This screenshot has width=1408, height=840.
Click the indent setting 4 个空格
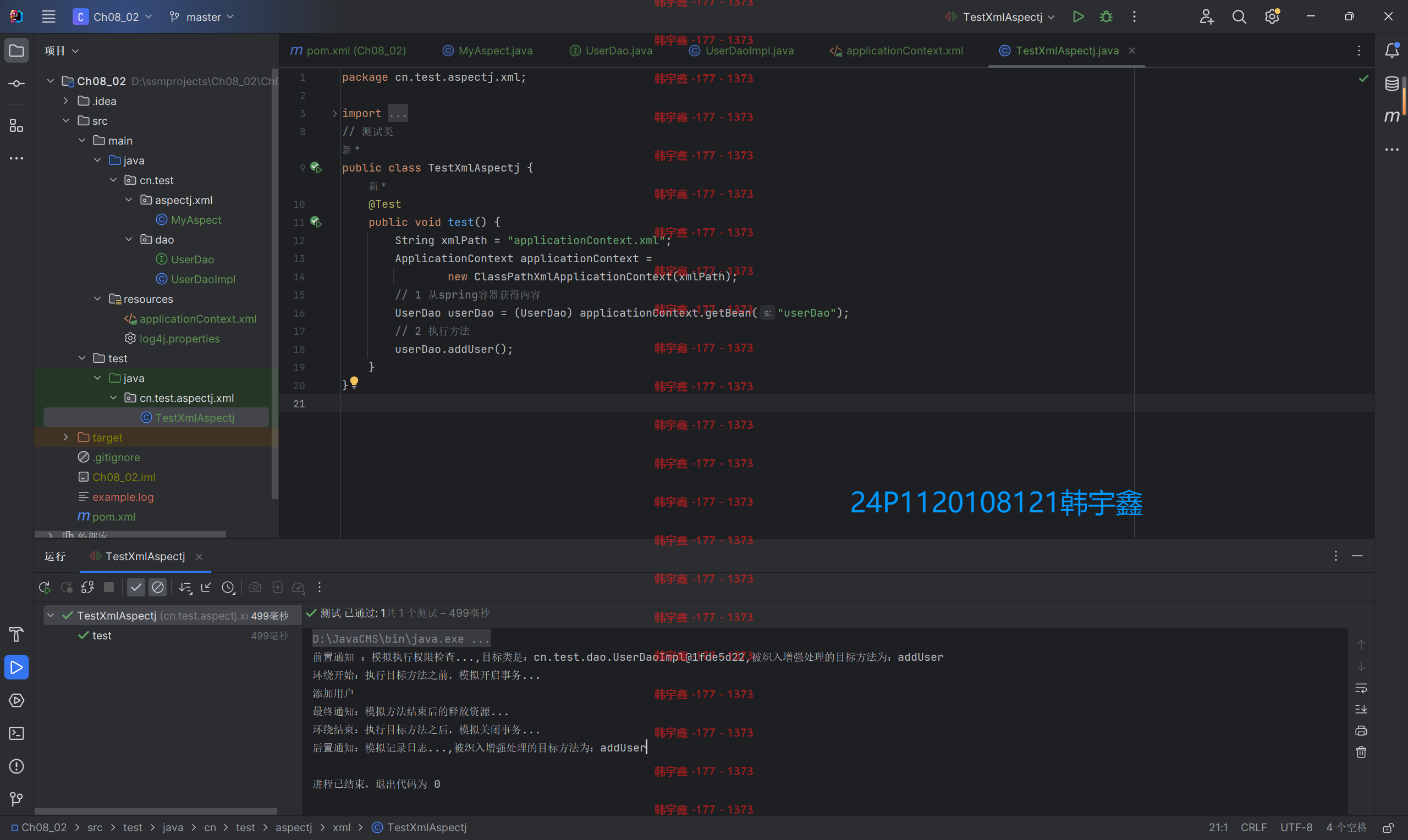point(1346,827)
